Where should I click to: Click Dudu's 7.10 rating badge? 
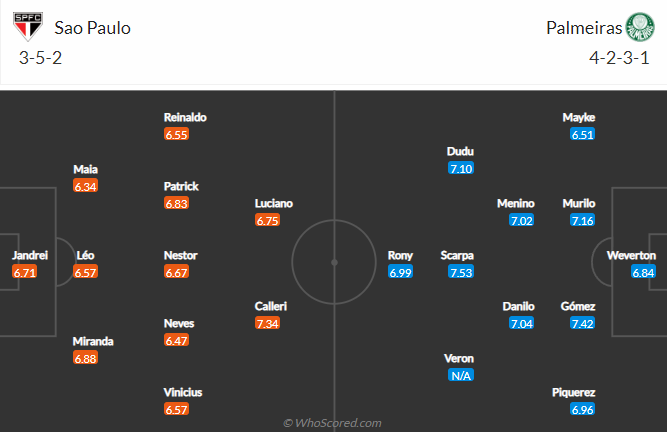coord(461,168)
